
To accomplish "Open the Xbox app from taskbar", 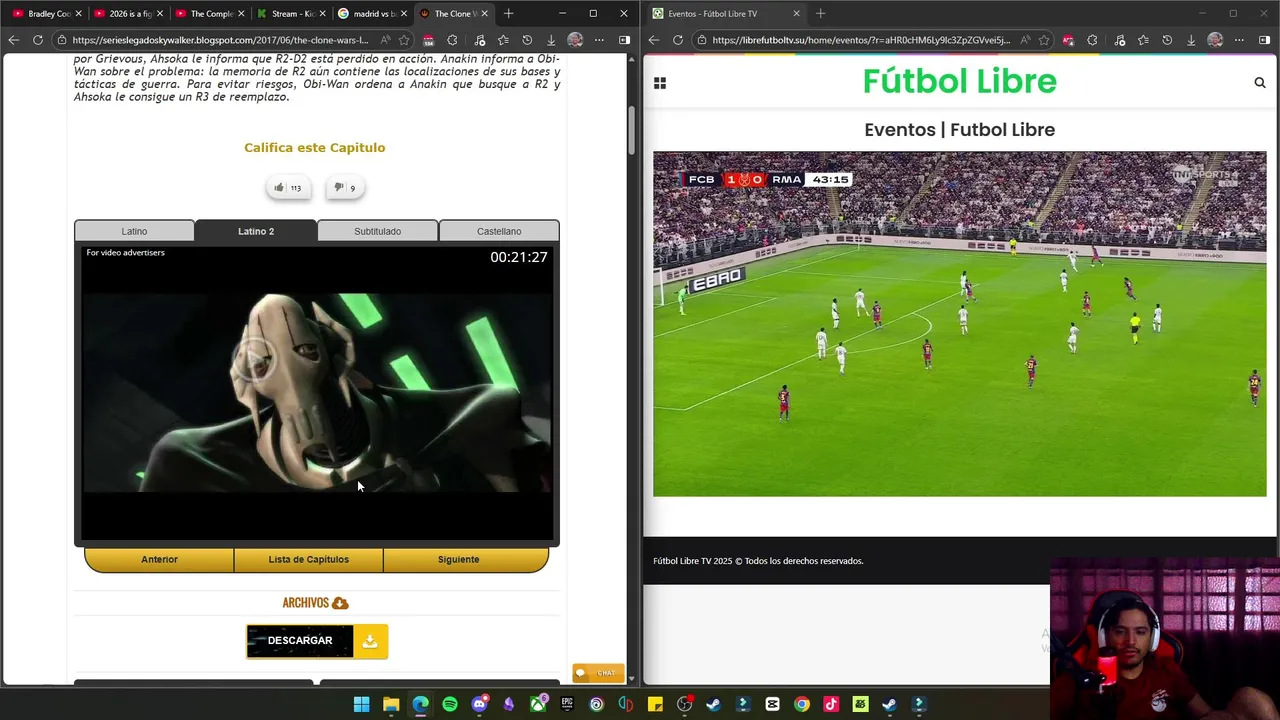I will pyautogui.click(x=538, y=704).
